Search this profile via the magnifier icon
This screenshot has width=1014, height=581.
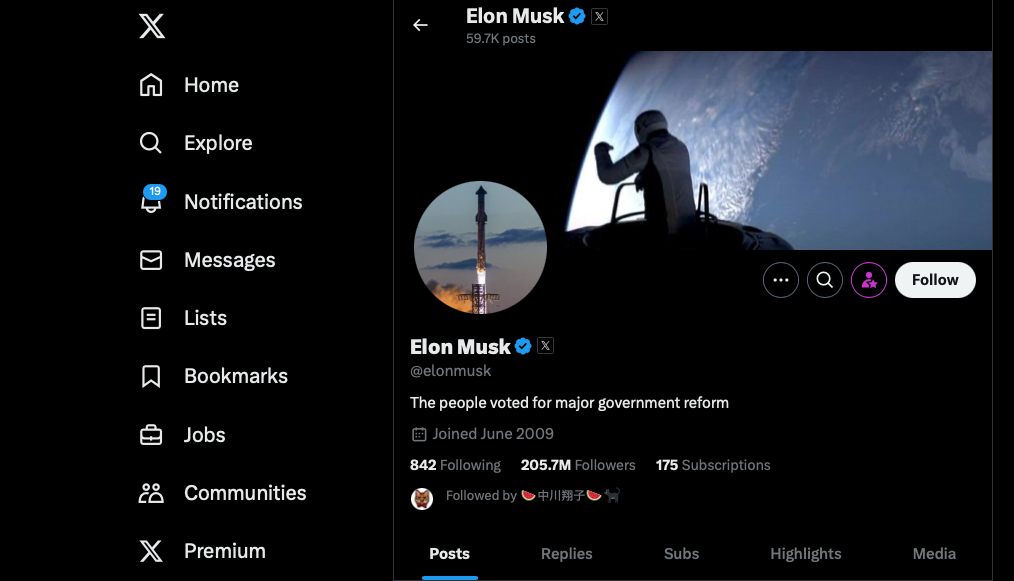(825, 280)
